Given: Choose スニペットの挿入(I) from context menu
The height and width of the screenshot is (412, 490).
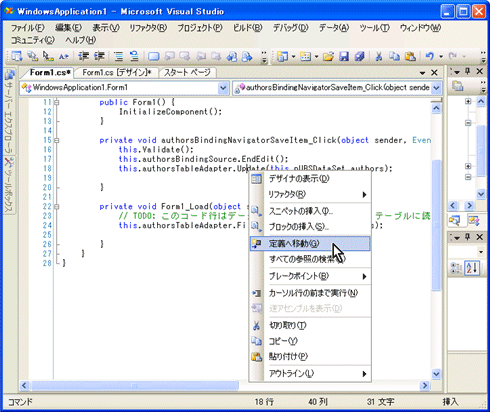Looking at the screenshot, I should tap(310, 211).
